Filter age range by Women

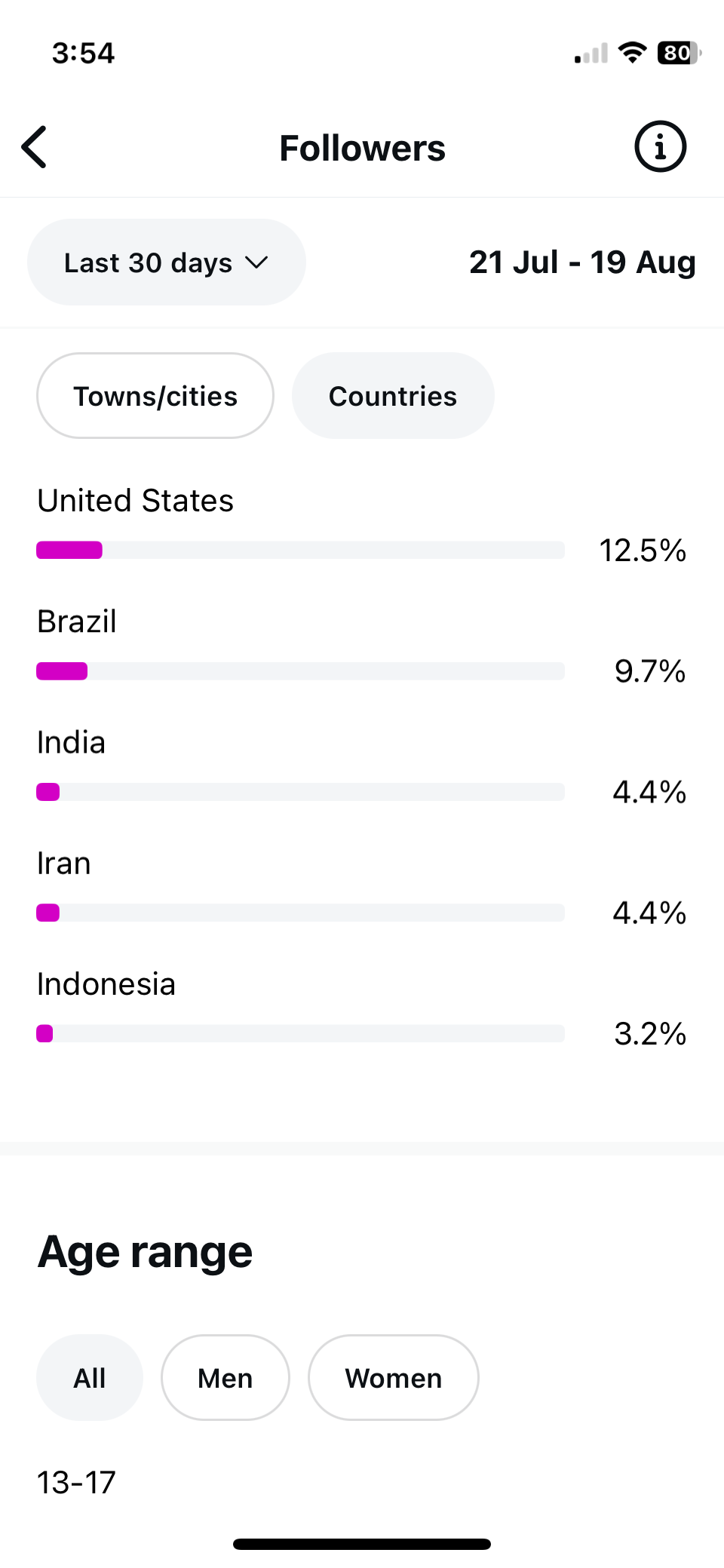tap(393, 1378)
